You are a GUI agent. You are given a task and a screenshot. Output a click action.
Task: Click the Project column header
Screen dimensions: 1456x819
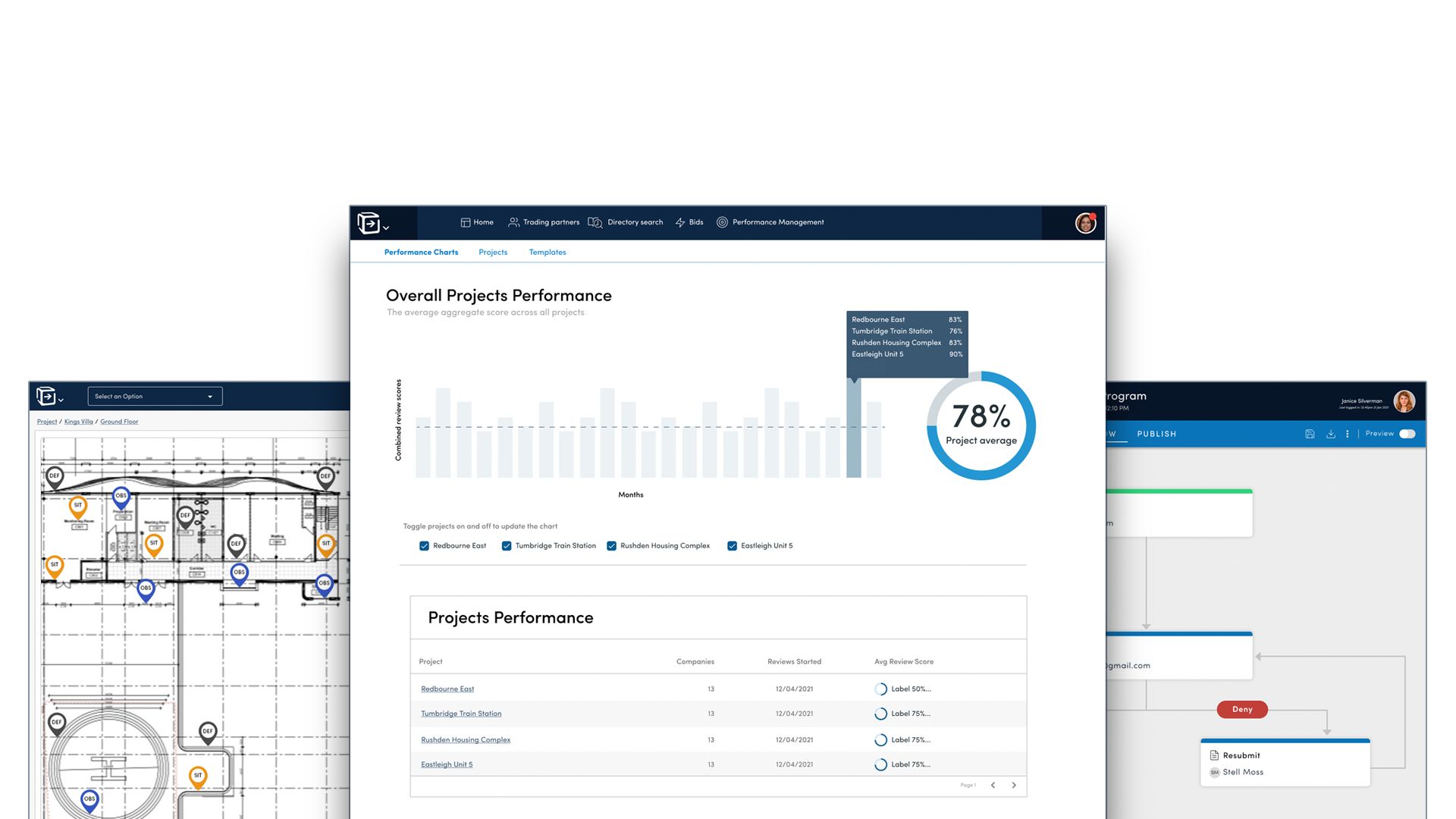pyautogui.click(x=431, y=662)
